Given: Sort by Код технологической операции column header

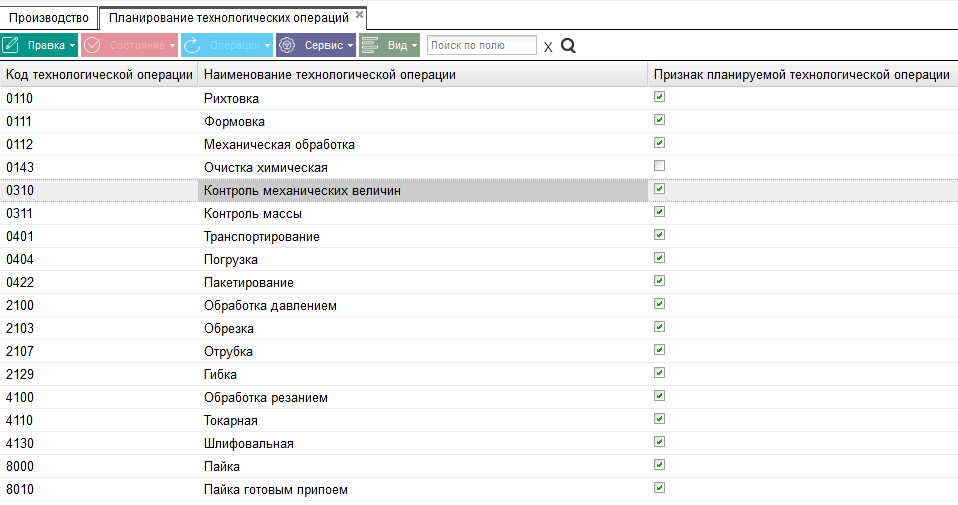Looking at the screenshot, I should (99, 74).
